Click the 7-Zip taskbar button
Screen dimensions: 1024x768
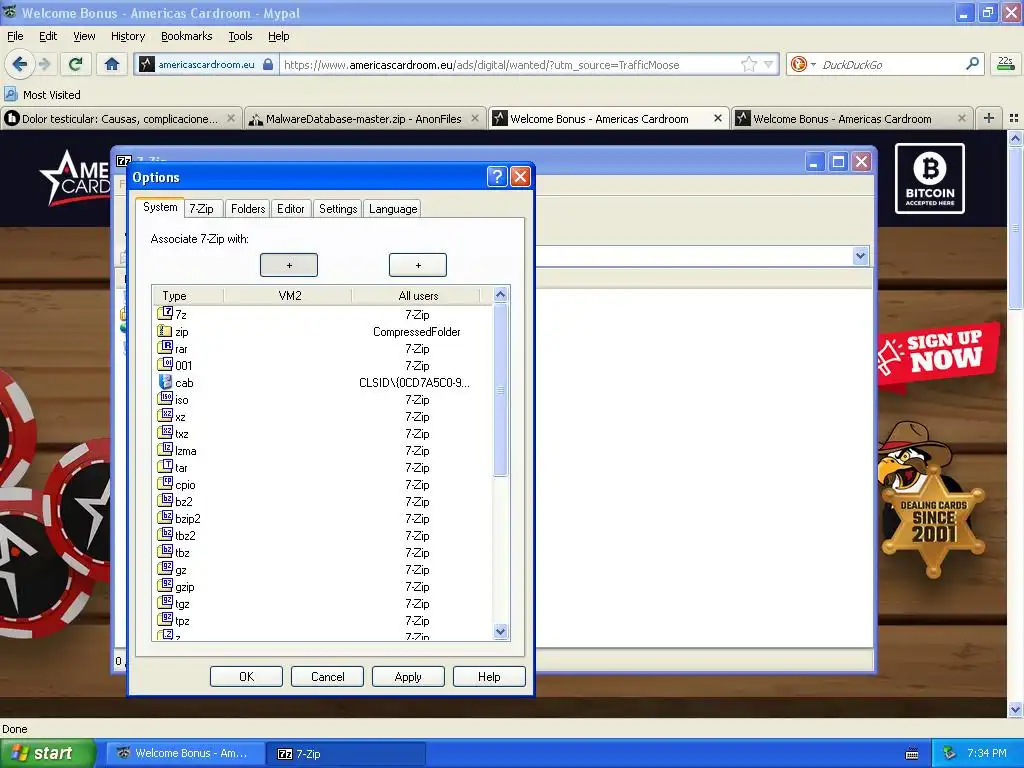[346, 754]
